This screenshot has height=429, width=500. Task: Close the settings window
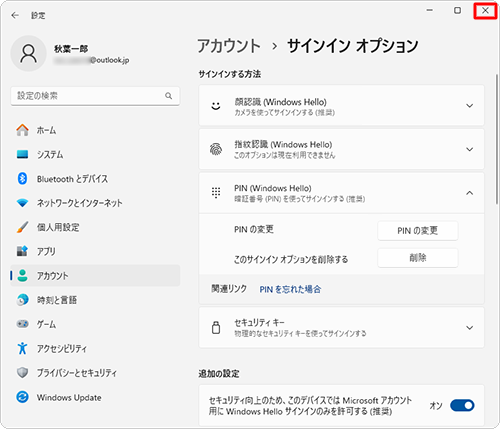[x=485, y=11]
